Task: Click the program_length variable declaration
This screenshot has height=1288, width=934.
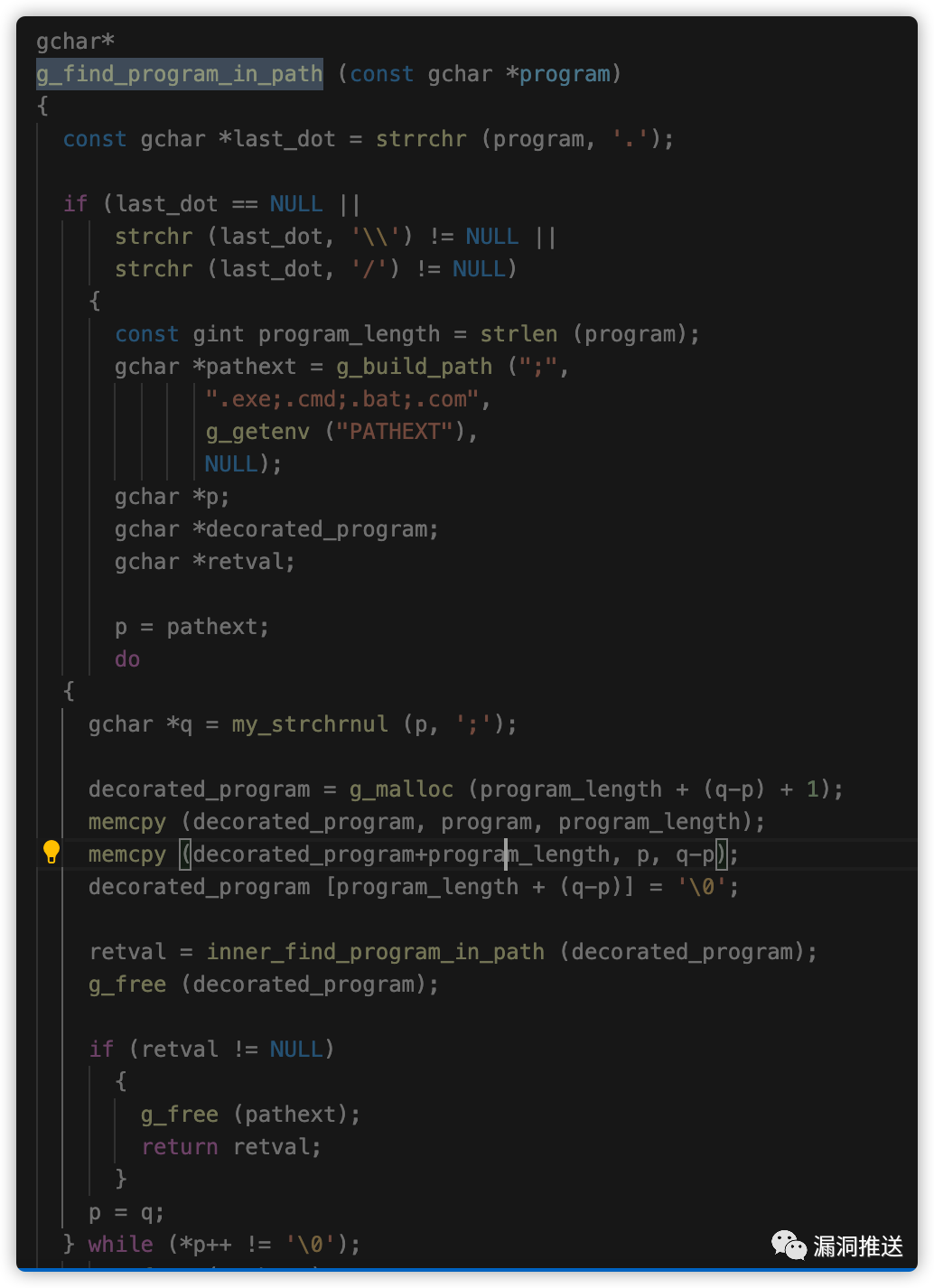Action: click(349, 334)
